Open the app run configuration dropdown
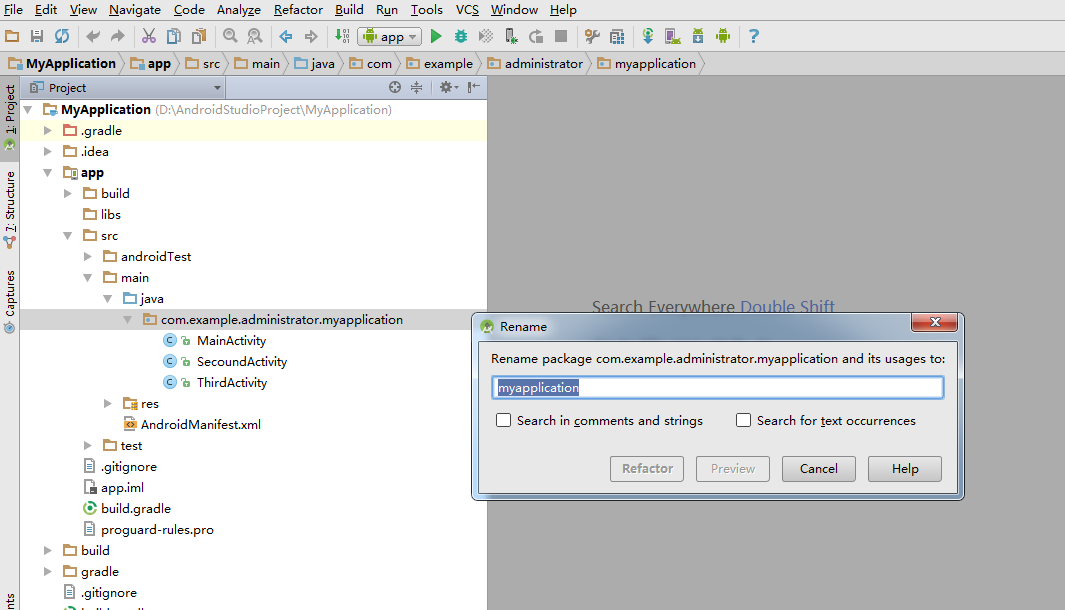The height and width of the screenshot is (610, 1065). (x=390, y=37)
